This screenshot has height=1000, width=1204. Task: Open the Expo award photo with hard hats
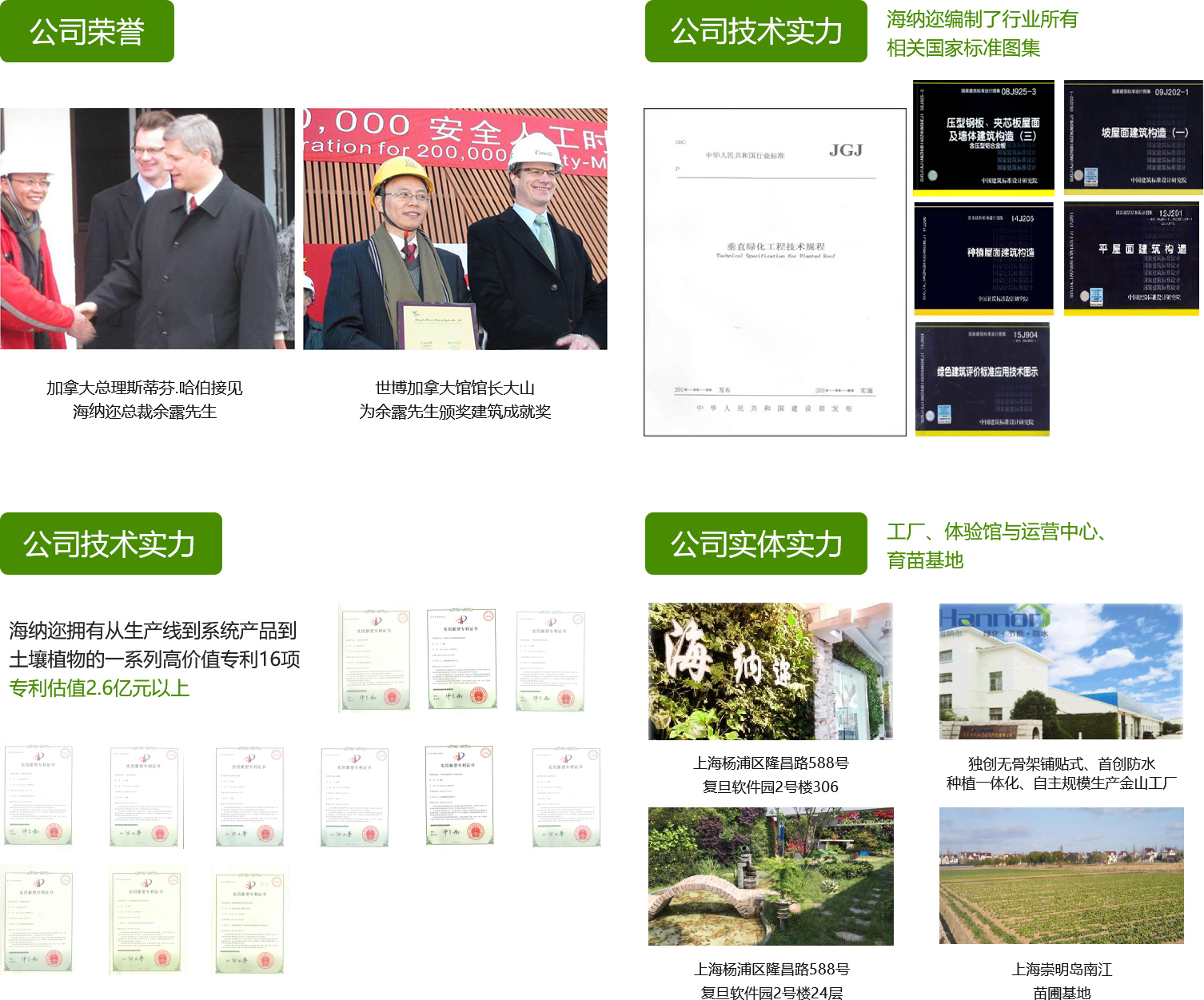455,229
